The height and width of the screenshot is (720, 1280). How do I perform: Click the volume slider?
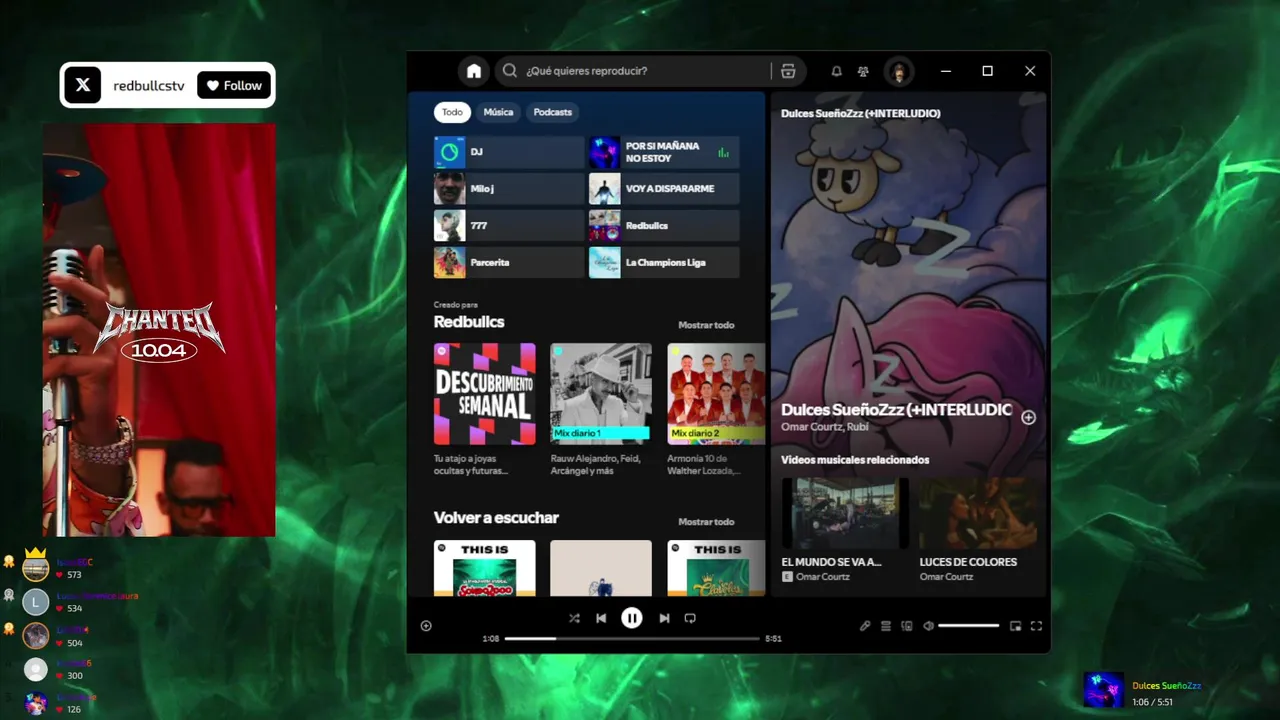(969, 626)
